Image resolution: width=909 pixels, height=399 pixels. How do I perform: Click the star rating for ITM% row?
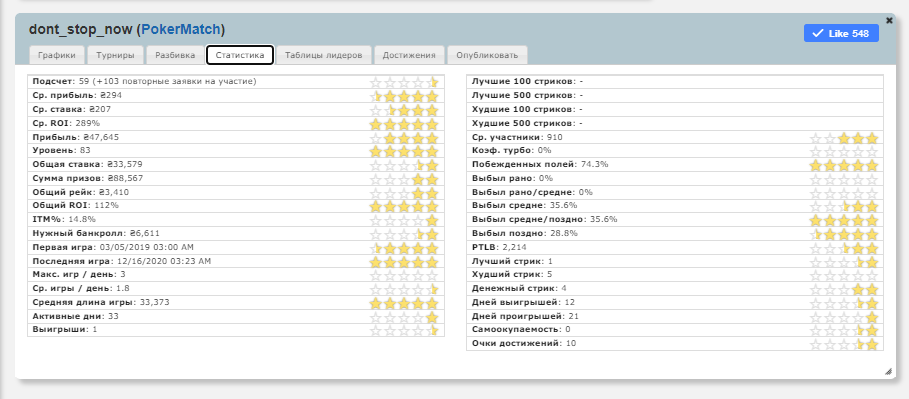pyautogui.click(x=404, y=220)
